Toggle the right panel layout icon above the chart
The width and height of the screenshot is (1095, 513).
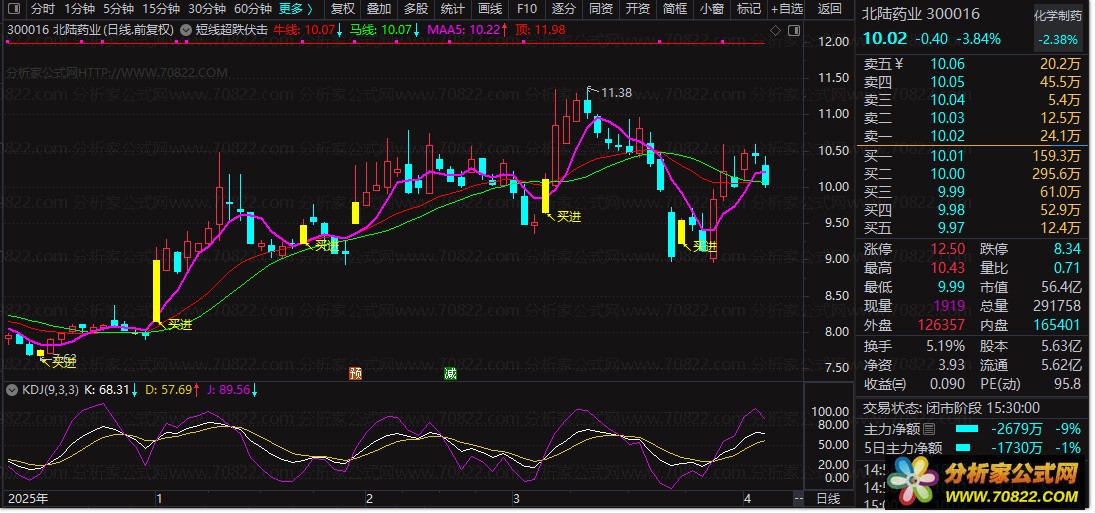(x=793, y=31)
